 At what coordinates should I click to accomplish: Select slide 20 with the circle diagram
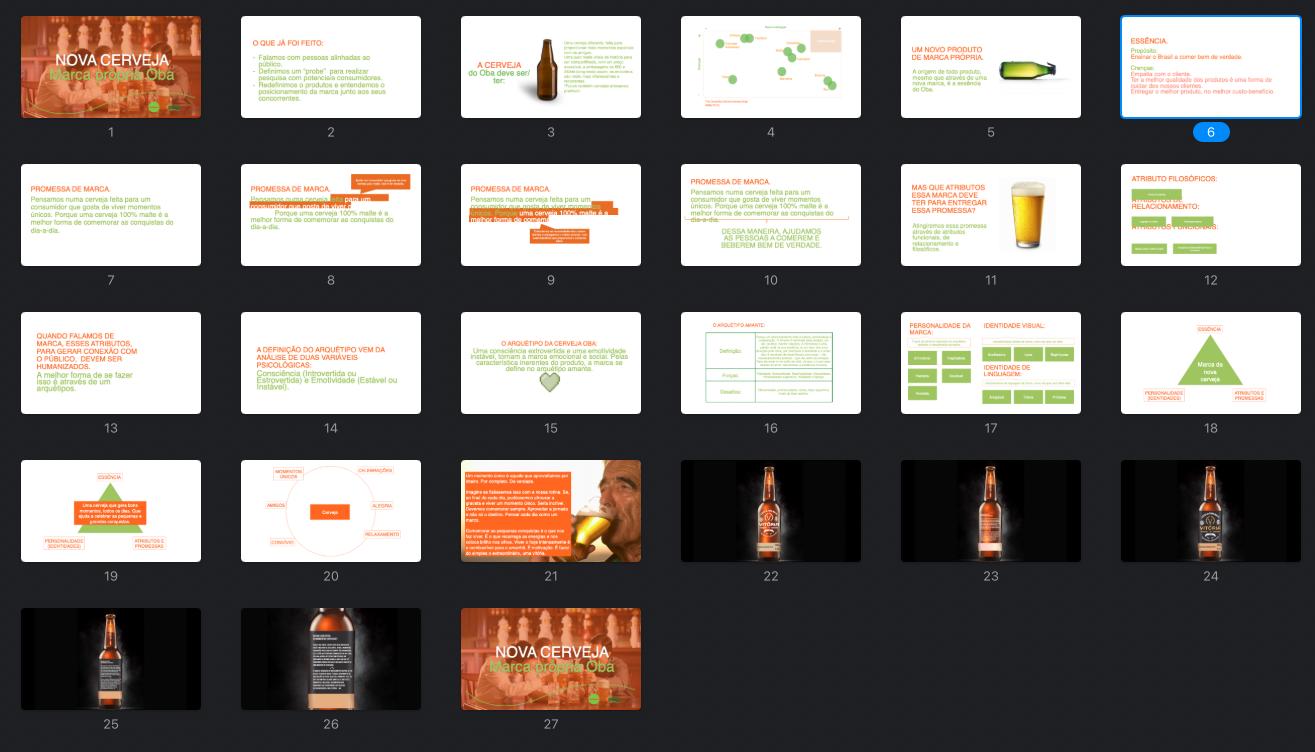tap(331, 511)
